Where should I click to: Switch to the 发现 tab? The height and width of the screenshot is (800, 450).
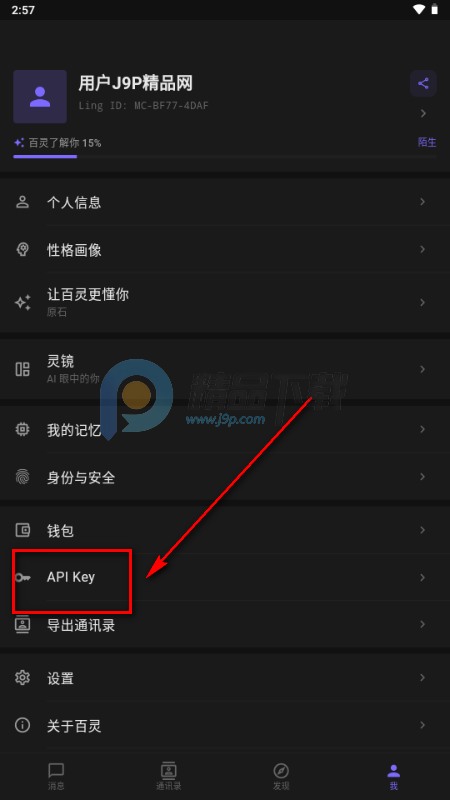click(x=281, y=777)
